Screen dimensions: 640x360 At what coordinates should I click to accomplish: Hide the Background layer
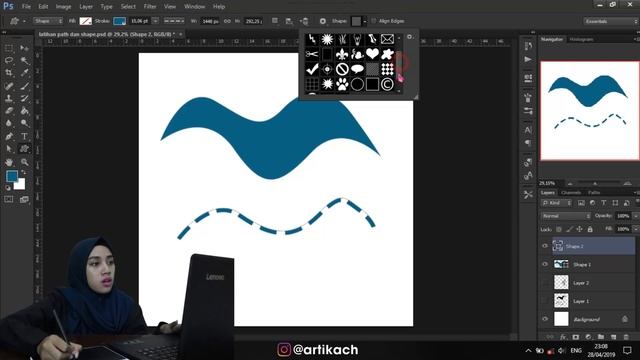[x=545, y=319]
